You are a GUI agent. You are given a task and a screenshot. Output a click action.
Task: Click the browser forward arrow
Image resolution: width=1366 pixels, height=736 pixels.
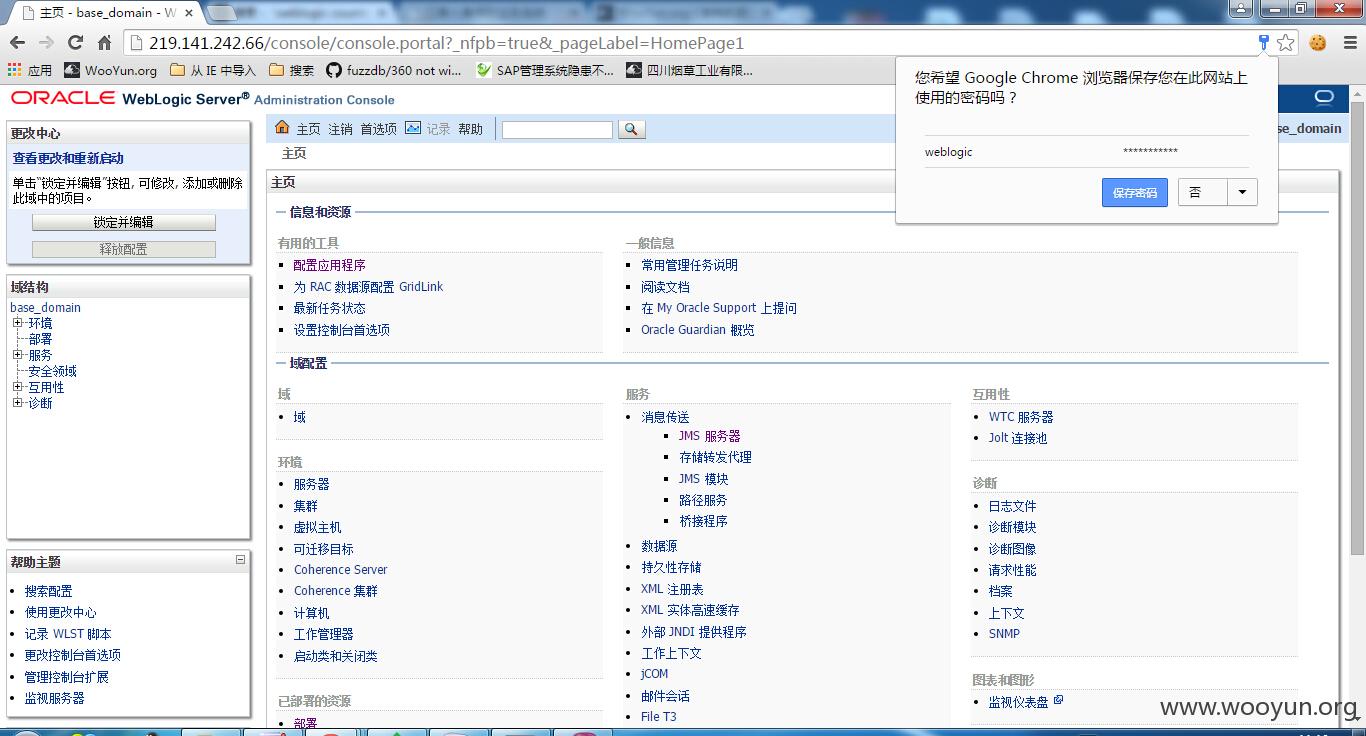(x=46, y=43)
